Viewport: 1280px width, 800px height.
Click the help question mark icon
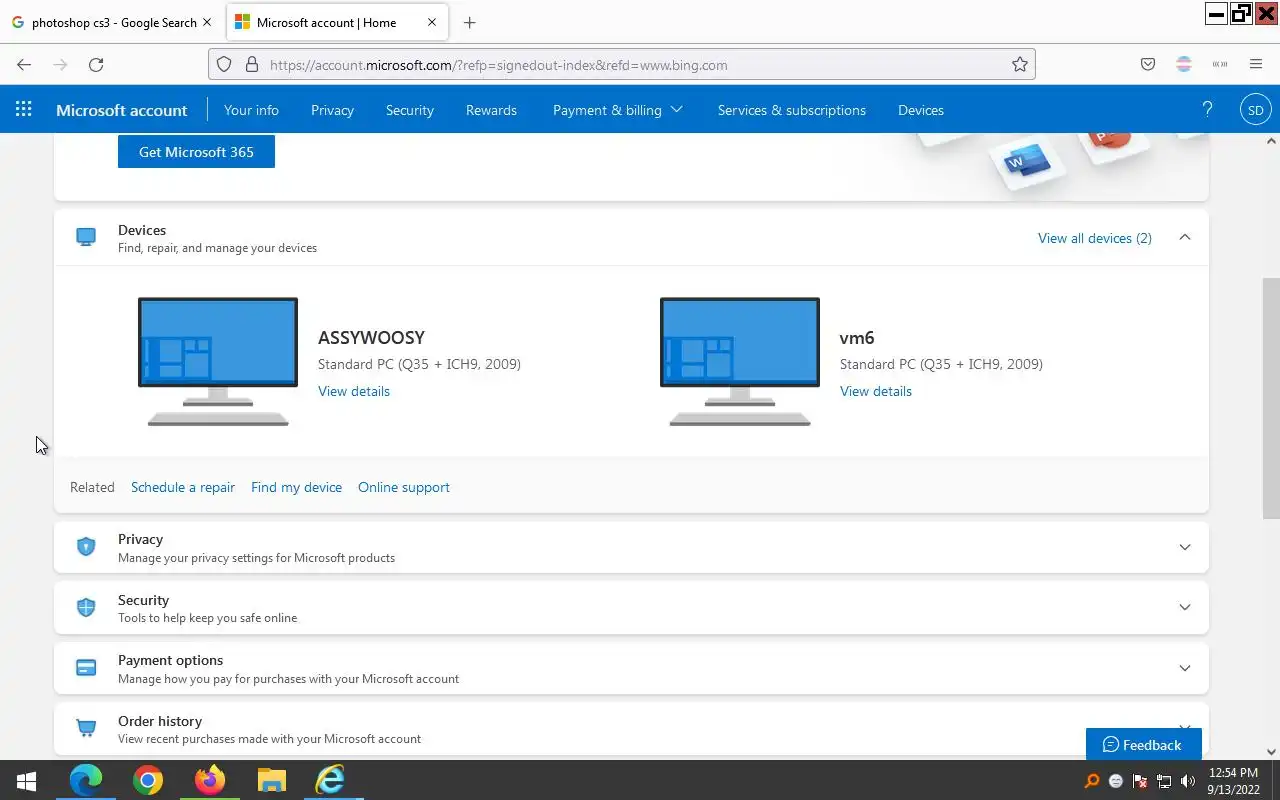click(1207, 110)
